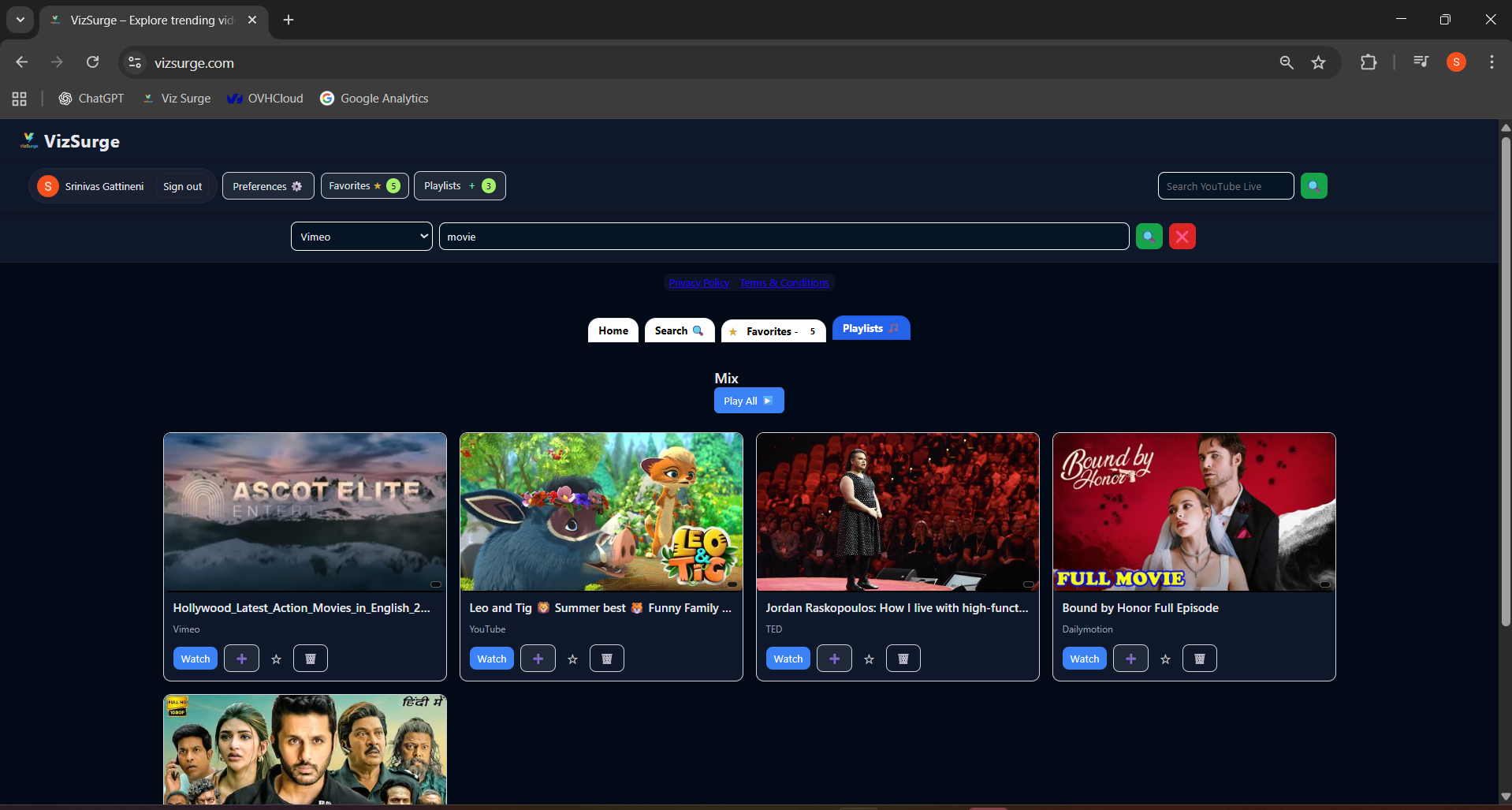Click the Play All button

click(x=748, y=400)
